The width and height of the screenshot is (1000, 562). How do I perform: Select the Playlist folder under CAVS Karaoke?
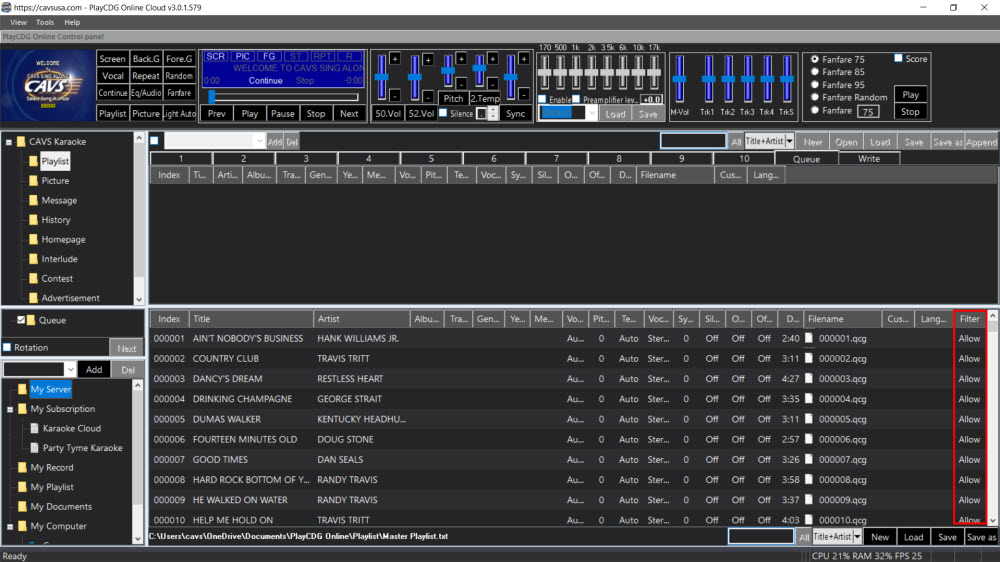click(55, 161)
